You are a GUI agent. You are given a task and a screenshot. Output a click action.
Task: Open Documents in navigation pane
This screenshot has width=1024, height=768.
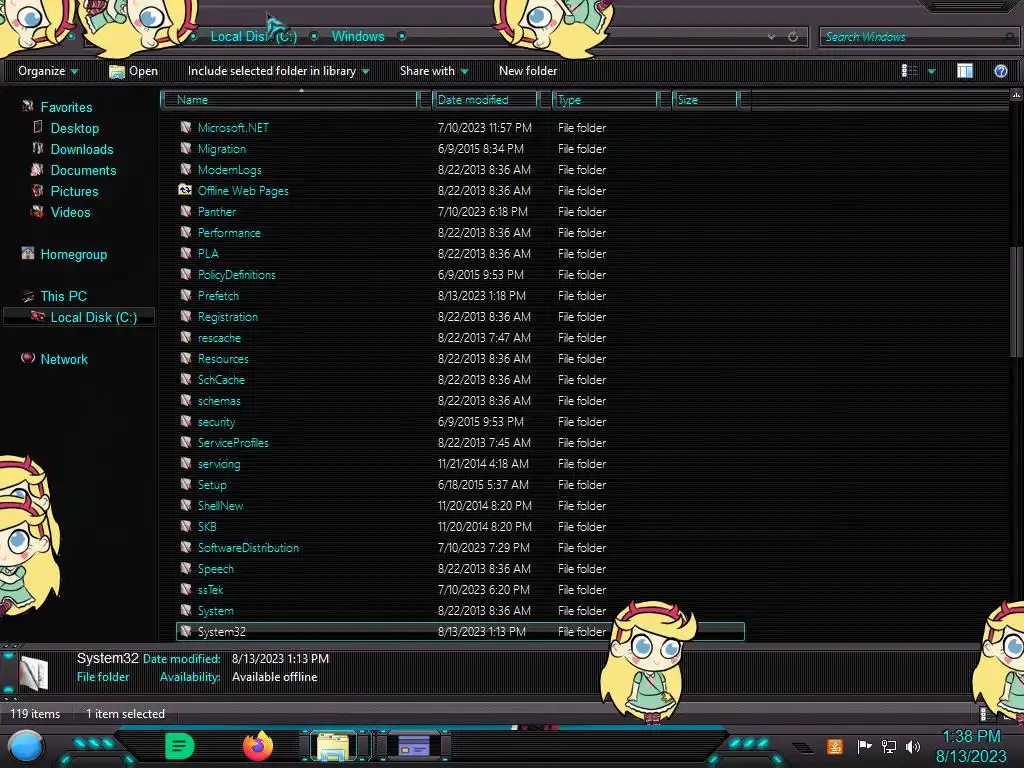[x=84, y=170]
